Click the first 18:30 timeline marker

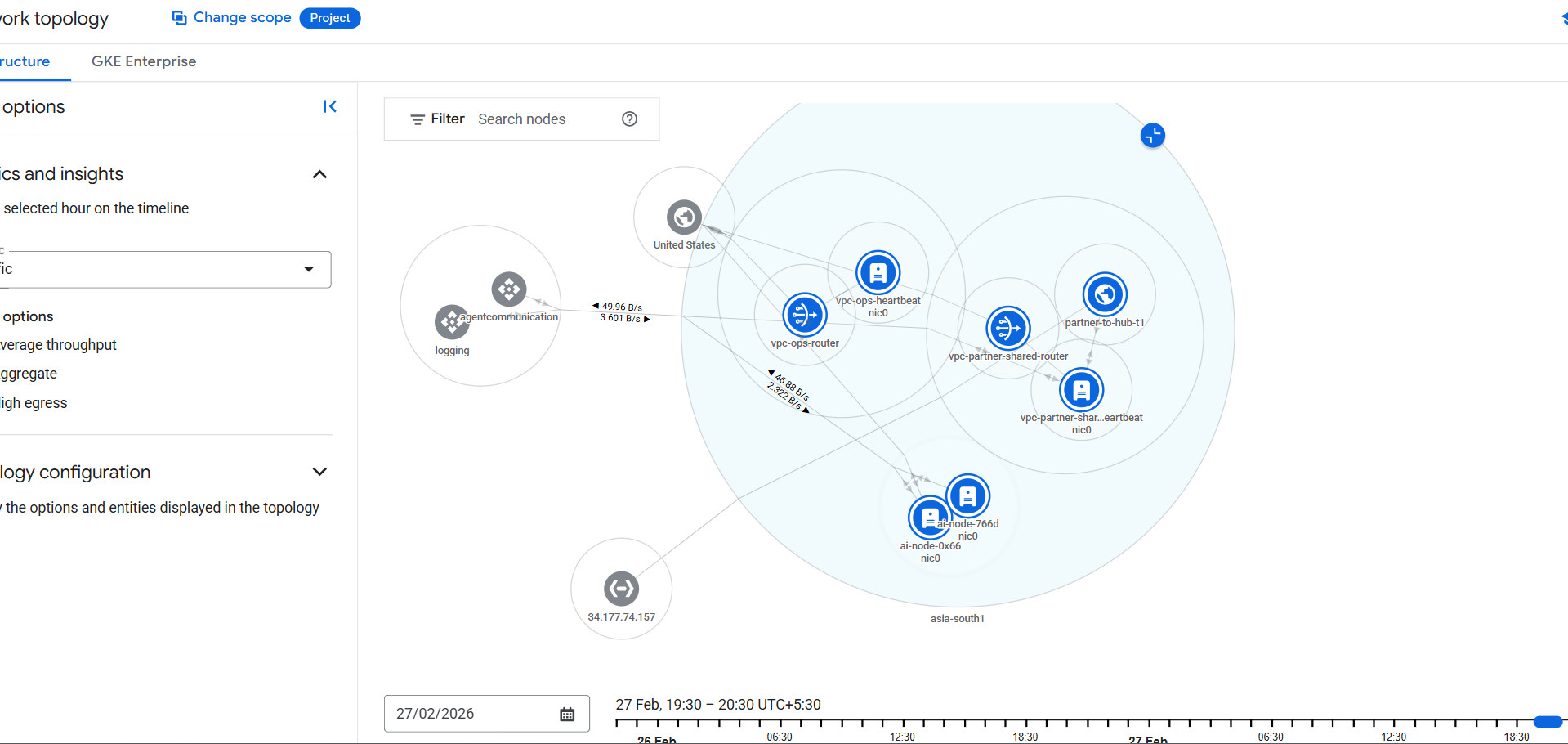(x=1025, y=737)
